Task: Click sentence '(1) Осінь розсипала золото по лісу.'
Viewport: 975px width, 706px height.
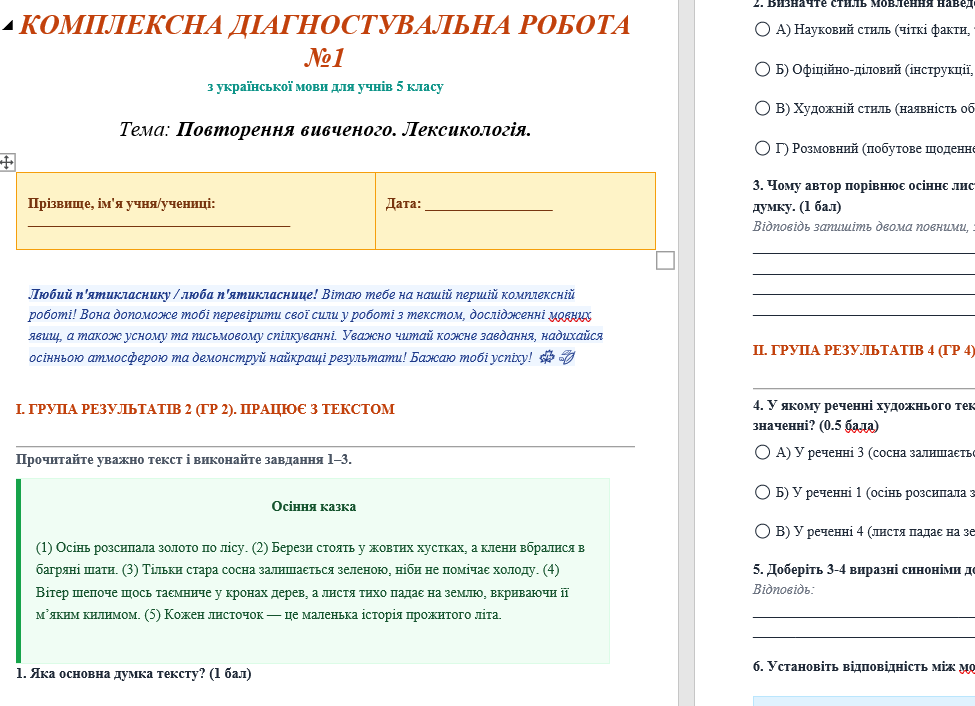Action: tap(142, 547)
